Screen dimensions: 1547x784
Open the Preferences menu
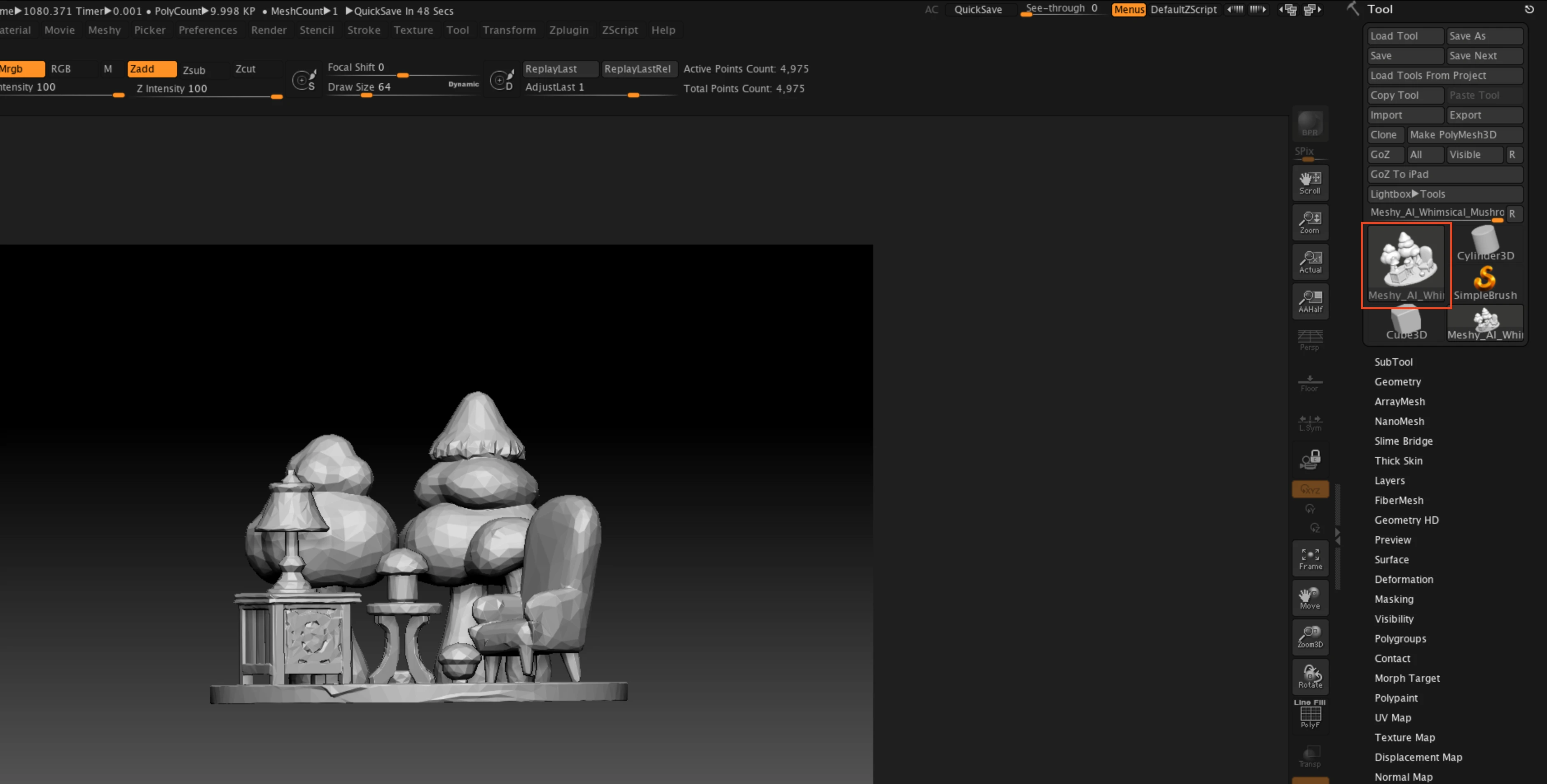click(x=208, y=30)
